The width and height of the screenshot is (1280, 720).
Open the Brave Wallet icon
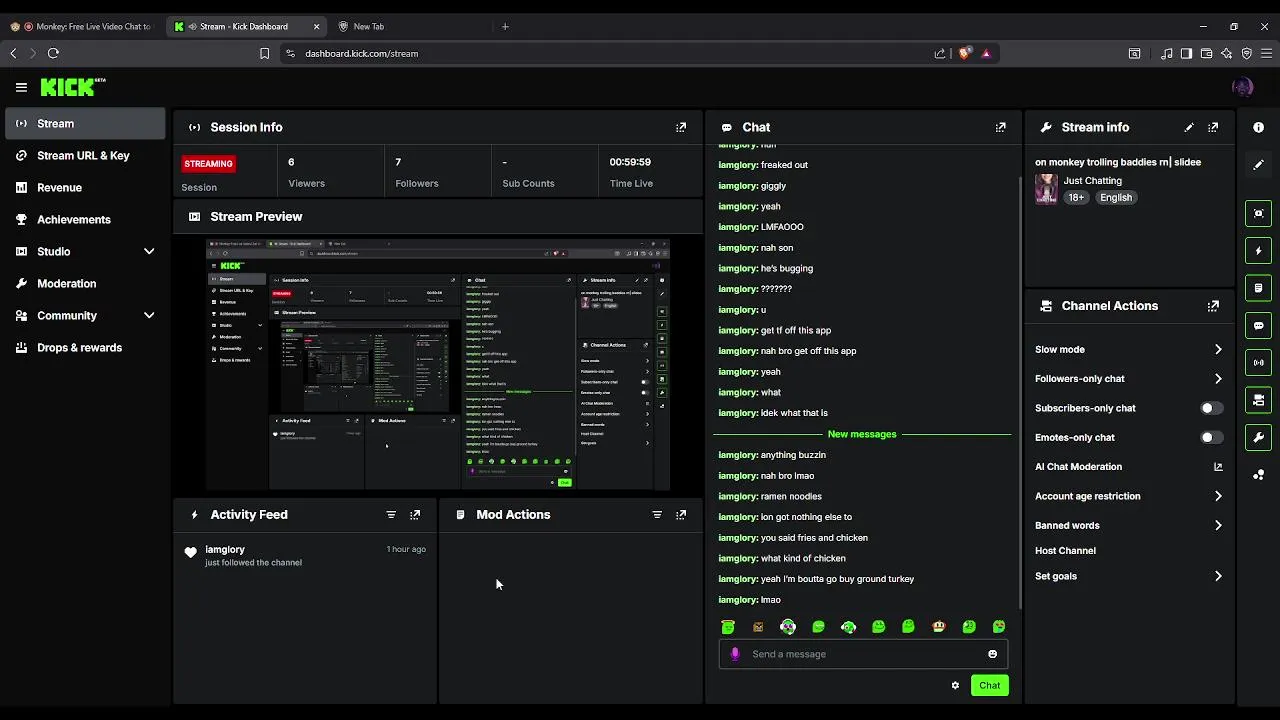click(x=1206, y=53)
